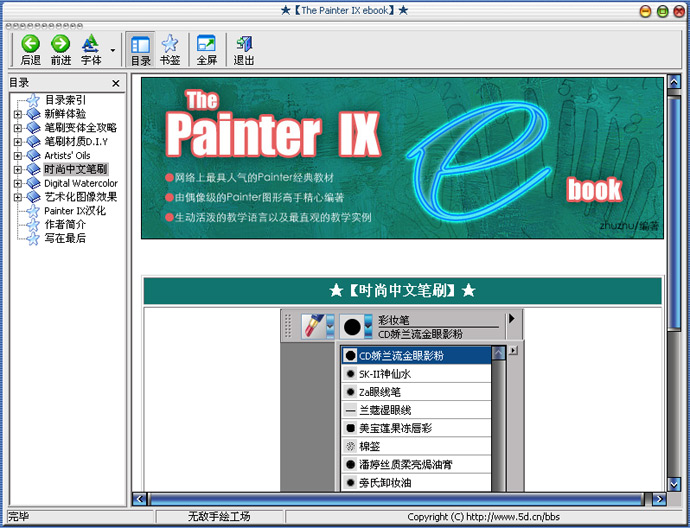Select Artists' Oils chapter

point(67,155)
